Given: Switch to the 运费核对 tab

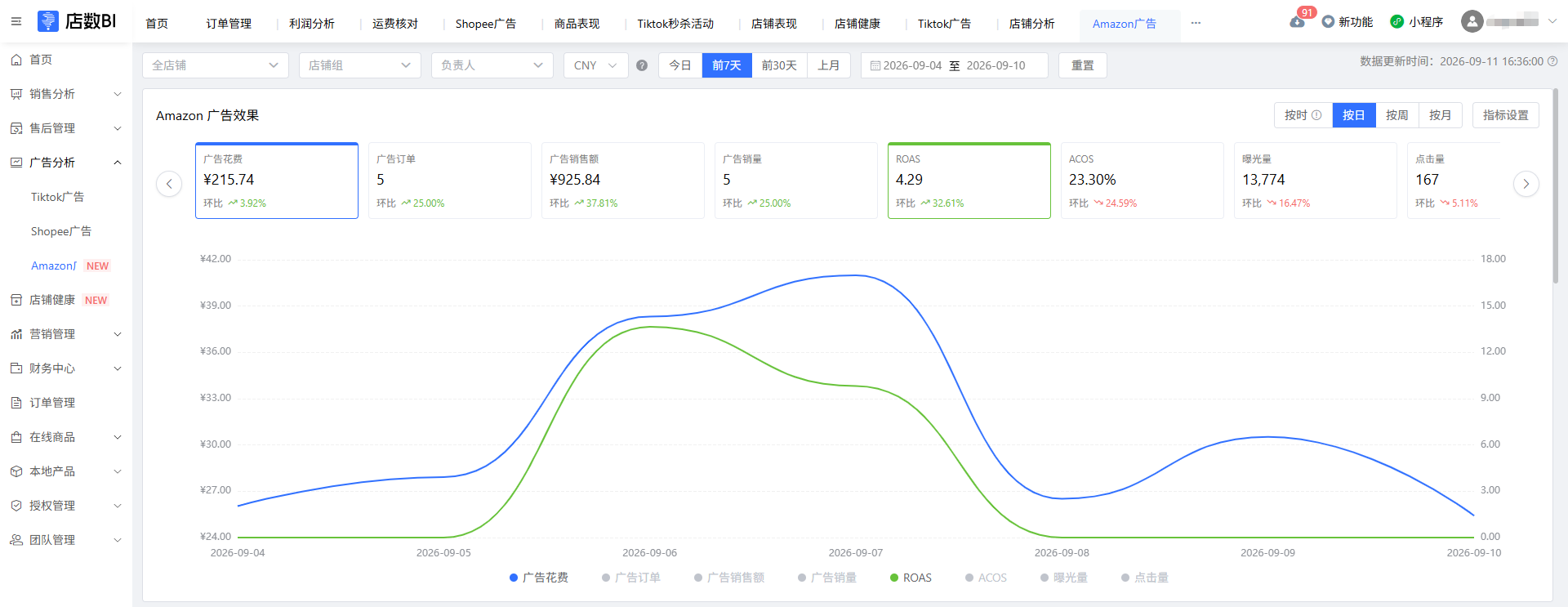Looking at the screenshot, I should click(x=395, y=24).
